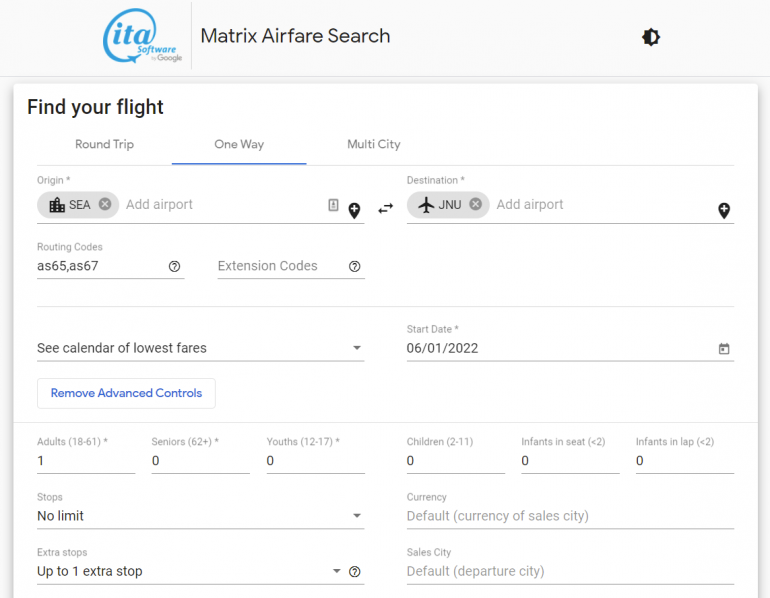Expand See calendar of lowest fares dropdown

[x=200, y=348]
